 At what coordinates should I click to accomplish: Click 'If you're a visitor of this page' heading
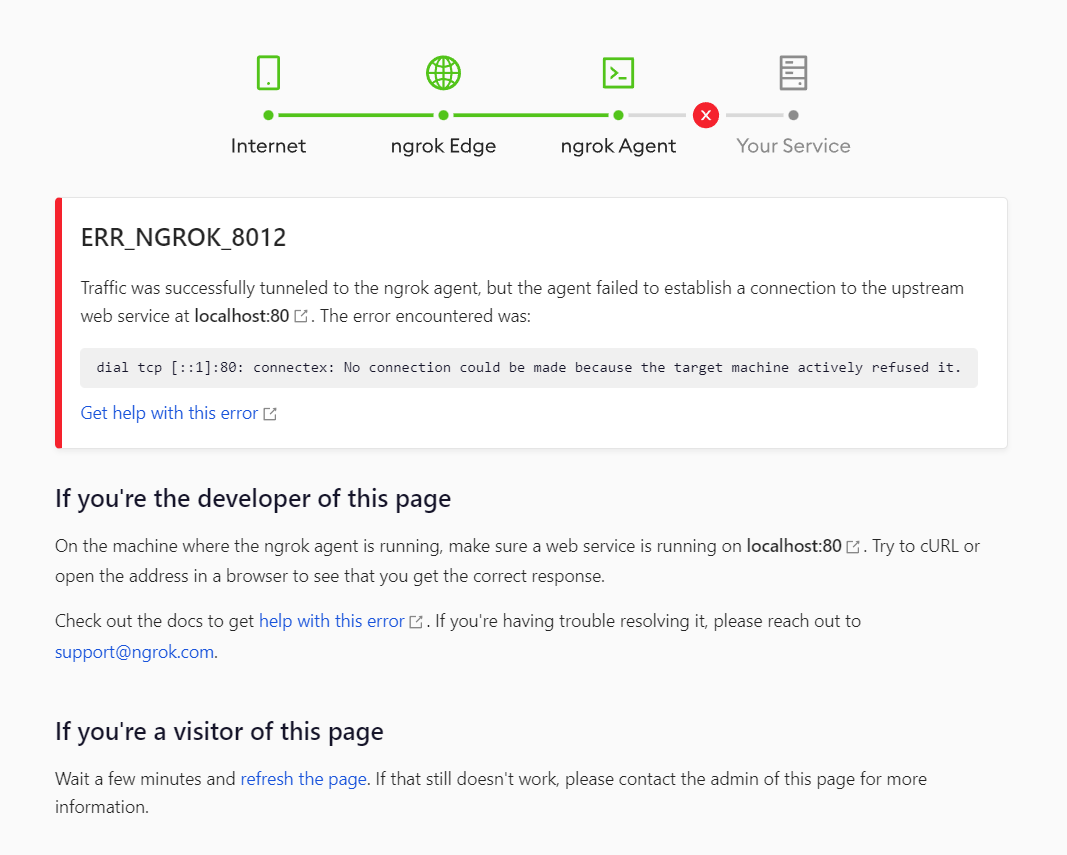219,732
